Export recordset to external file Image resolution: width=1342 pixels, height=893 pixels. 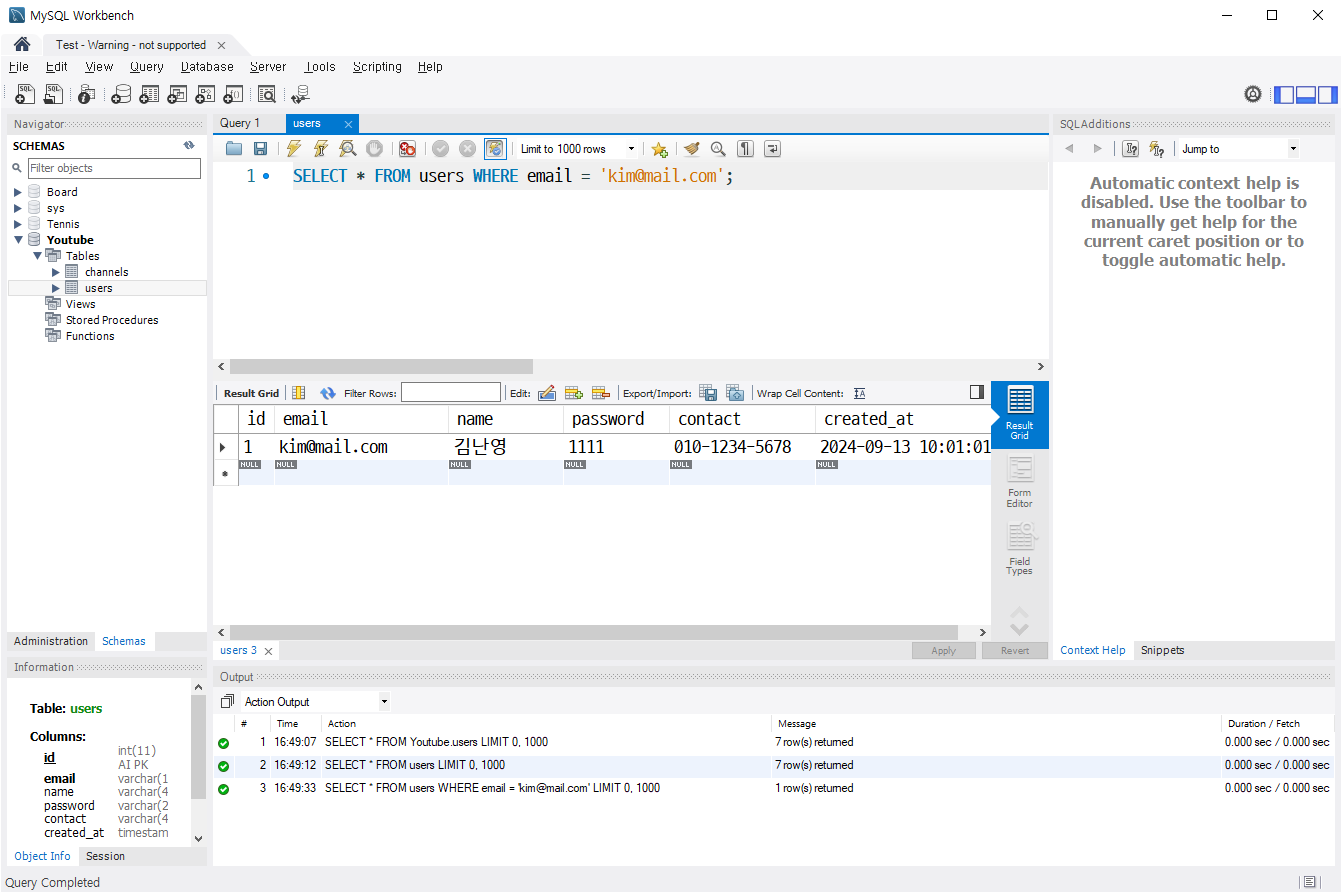(x=708, y=393)
